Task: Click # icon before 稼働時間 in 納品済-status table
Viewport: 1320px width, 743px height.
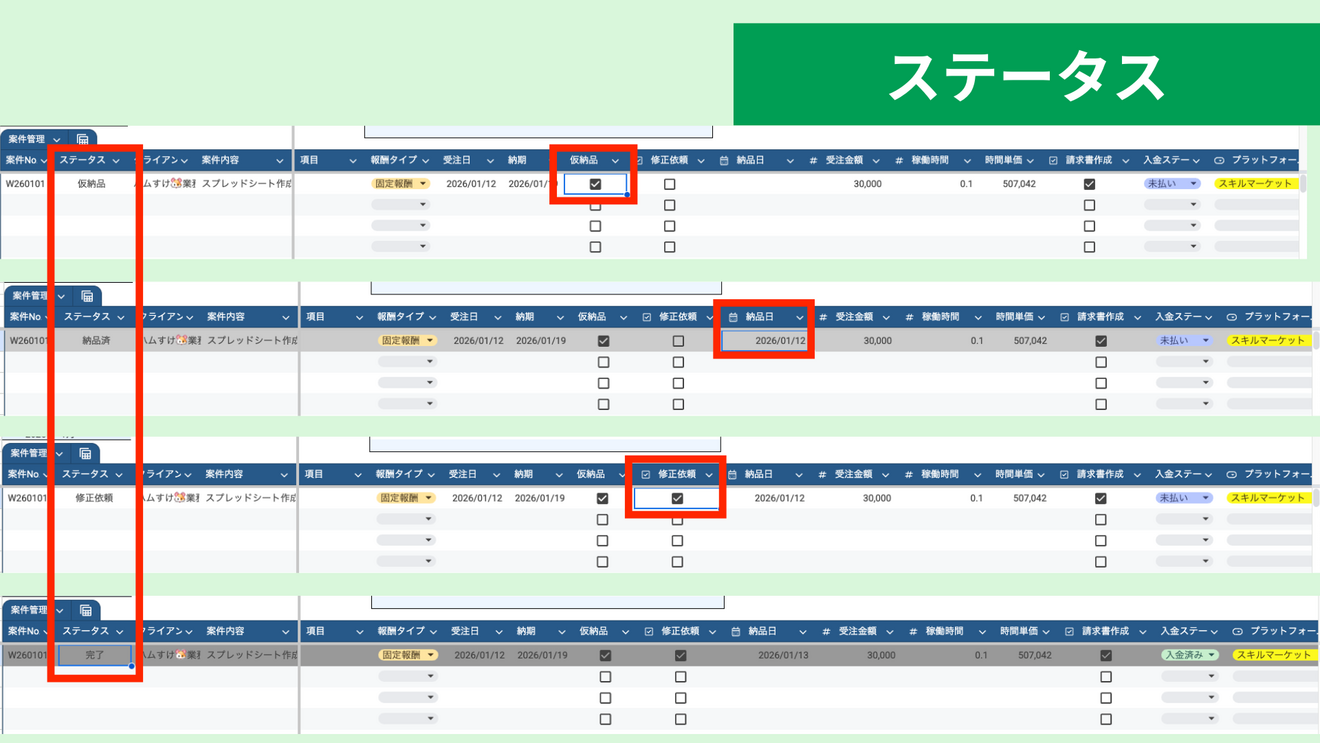Action: pyautogui.click(x=909, y=317)
